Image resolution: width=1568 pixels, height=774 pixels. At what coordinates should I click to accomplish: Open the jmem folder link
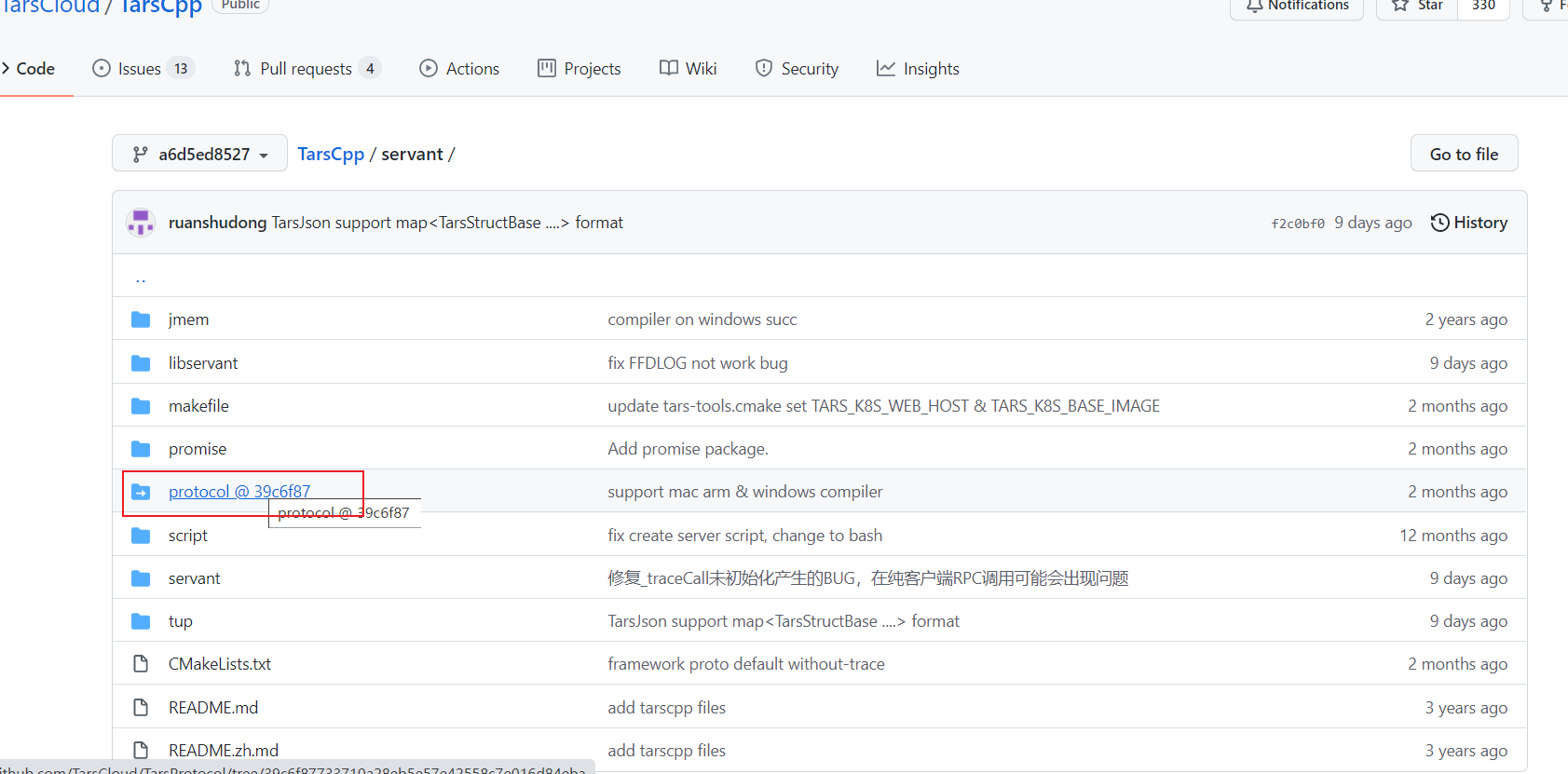pos(188,319)
